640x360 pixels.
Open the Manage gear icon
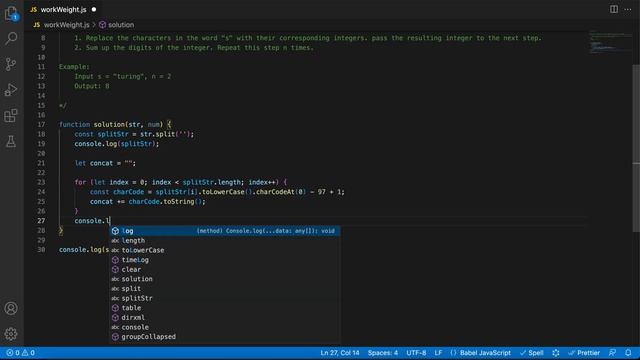click(x=11, y=334)
